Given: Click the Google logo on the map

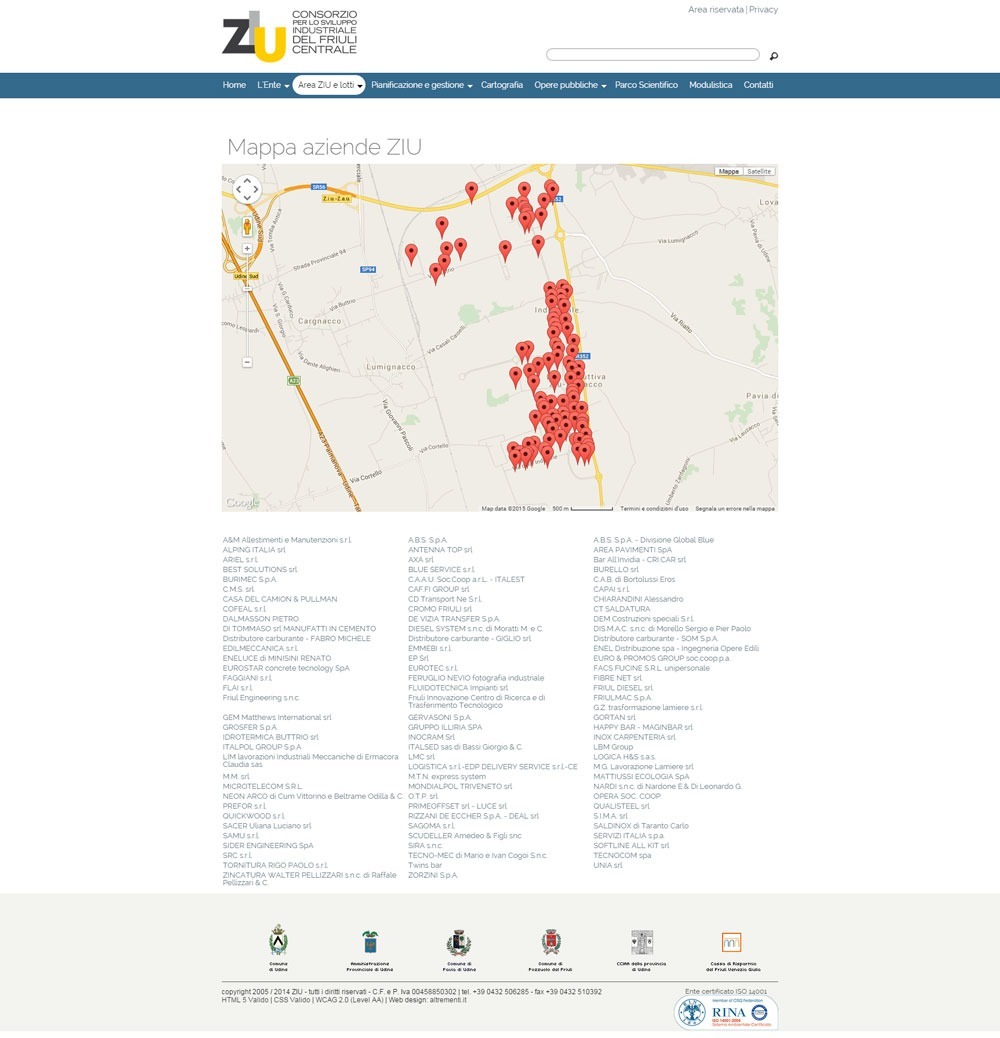Looking at the screenshot, I should (x=242, y=502).
